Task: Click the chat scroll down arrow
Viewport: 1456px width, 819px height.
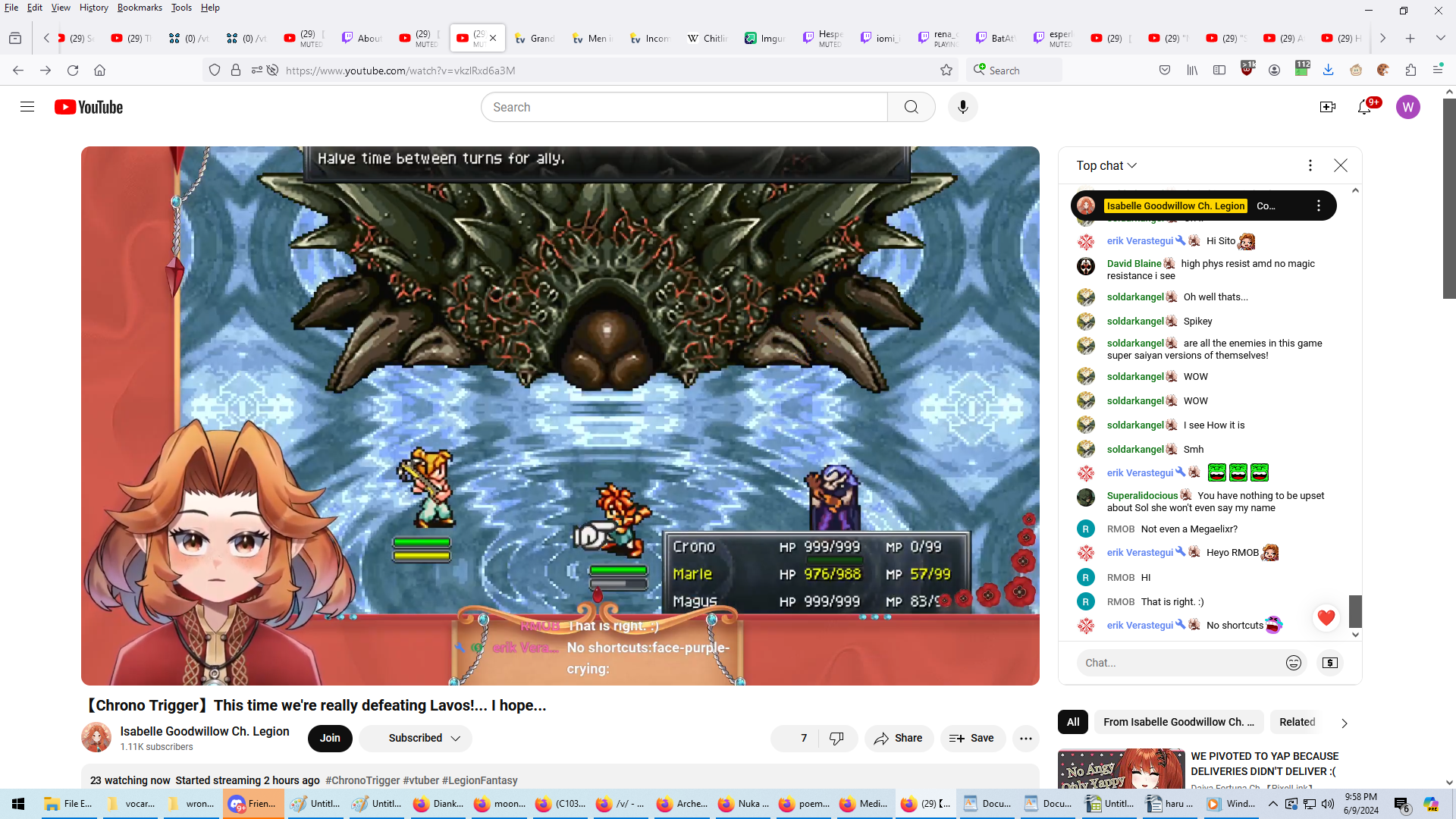Action: pos(1355,635)
